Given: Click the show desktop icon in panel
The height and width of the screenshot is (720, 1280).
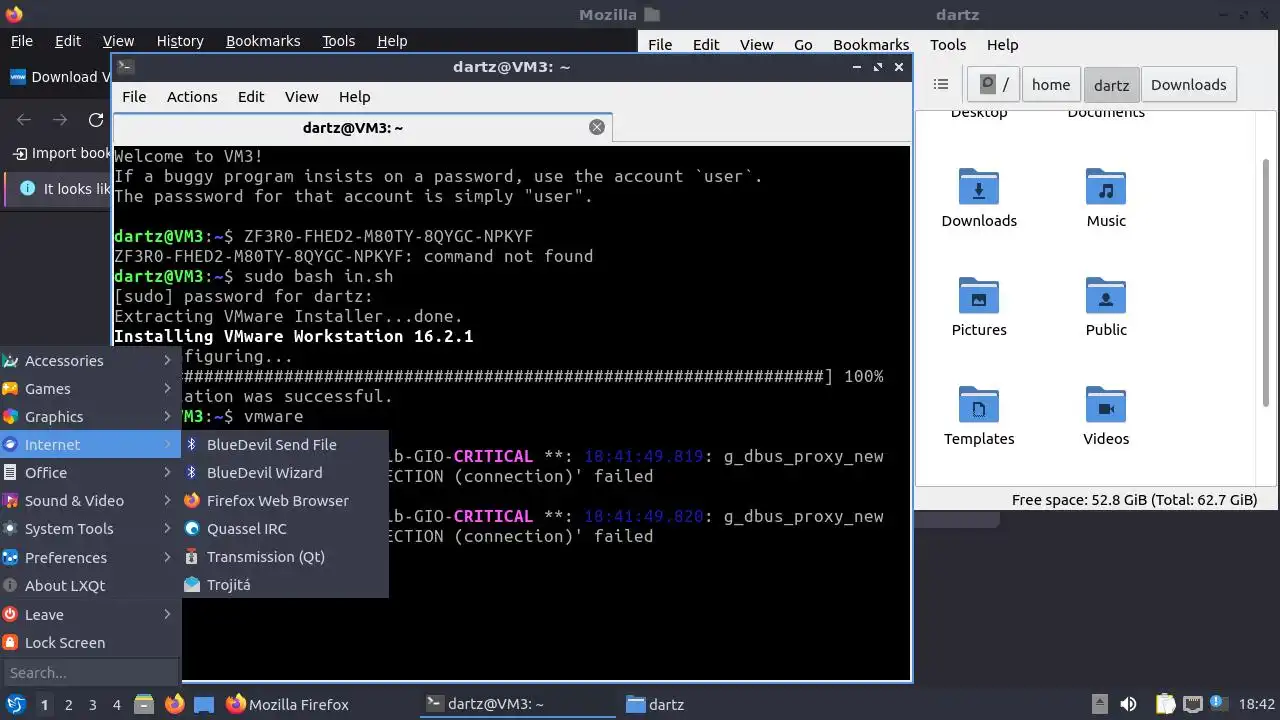Looking at the screenshot, I should pos(204,704).
